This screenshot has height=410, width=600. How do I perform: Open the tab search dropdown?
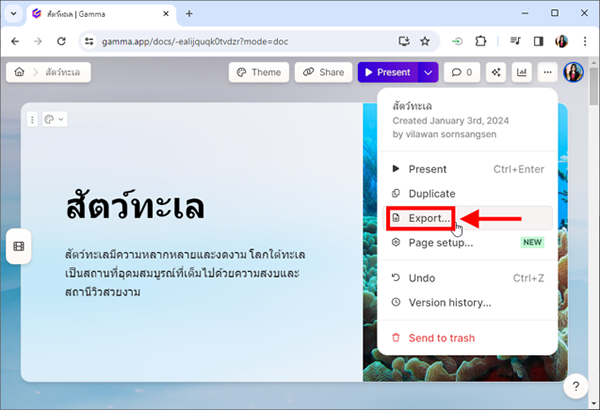[x=13, y=13]
